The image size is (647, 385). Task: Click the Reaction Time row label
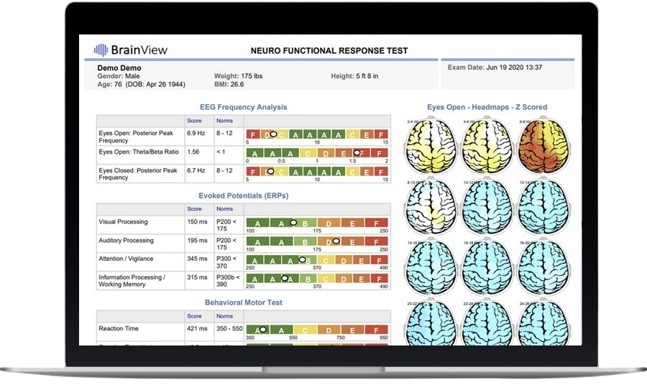(x=118, y=328)
